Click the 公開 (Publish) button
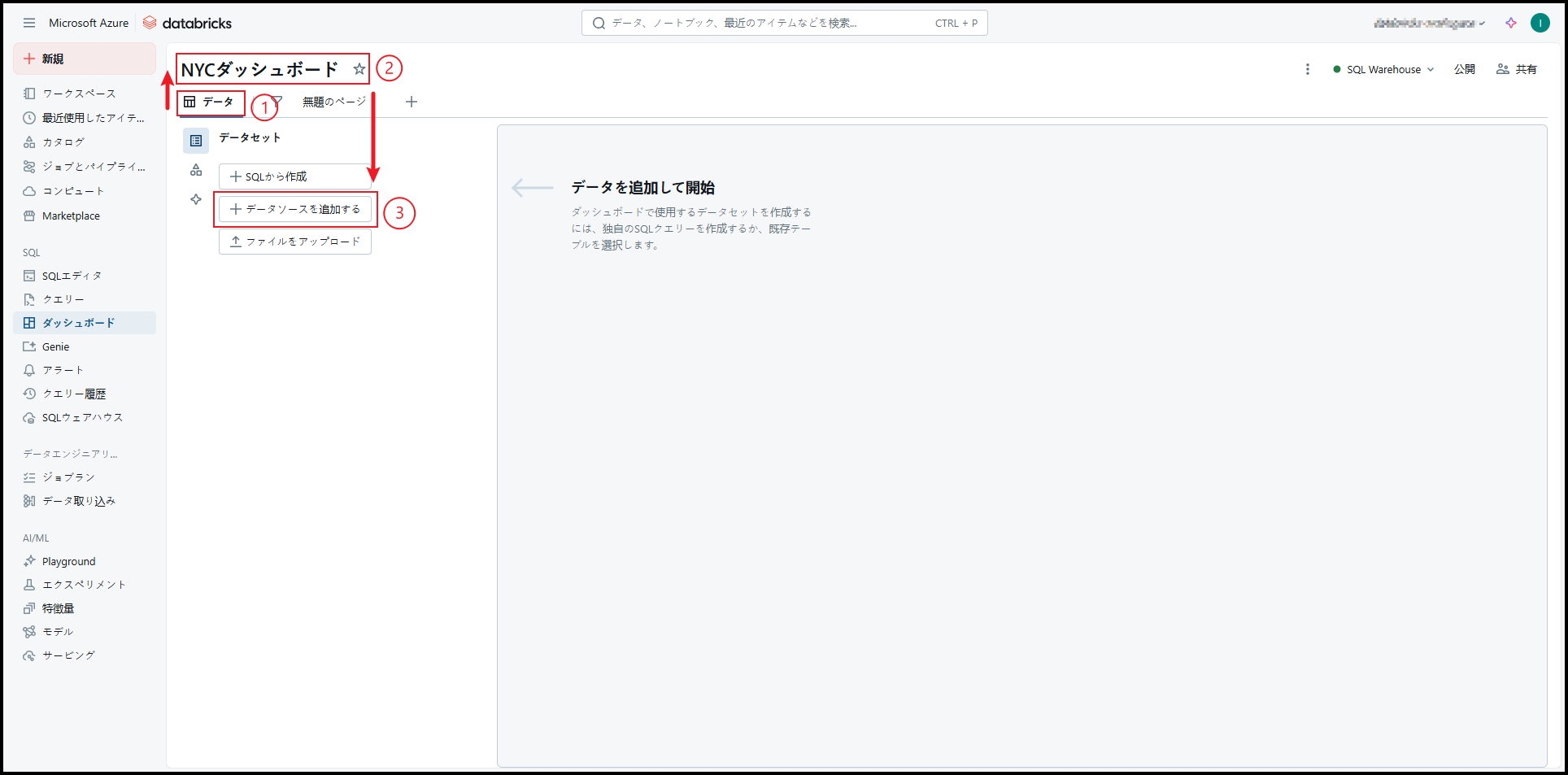The image size is (1568, 775). click(1465, 69)
